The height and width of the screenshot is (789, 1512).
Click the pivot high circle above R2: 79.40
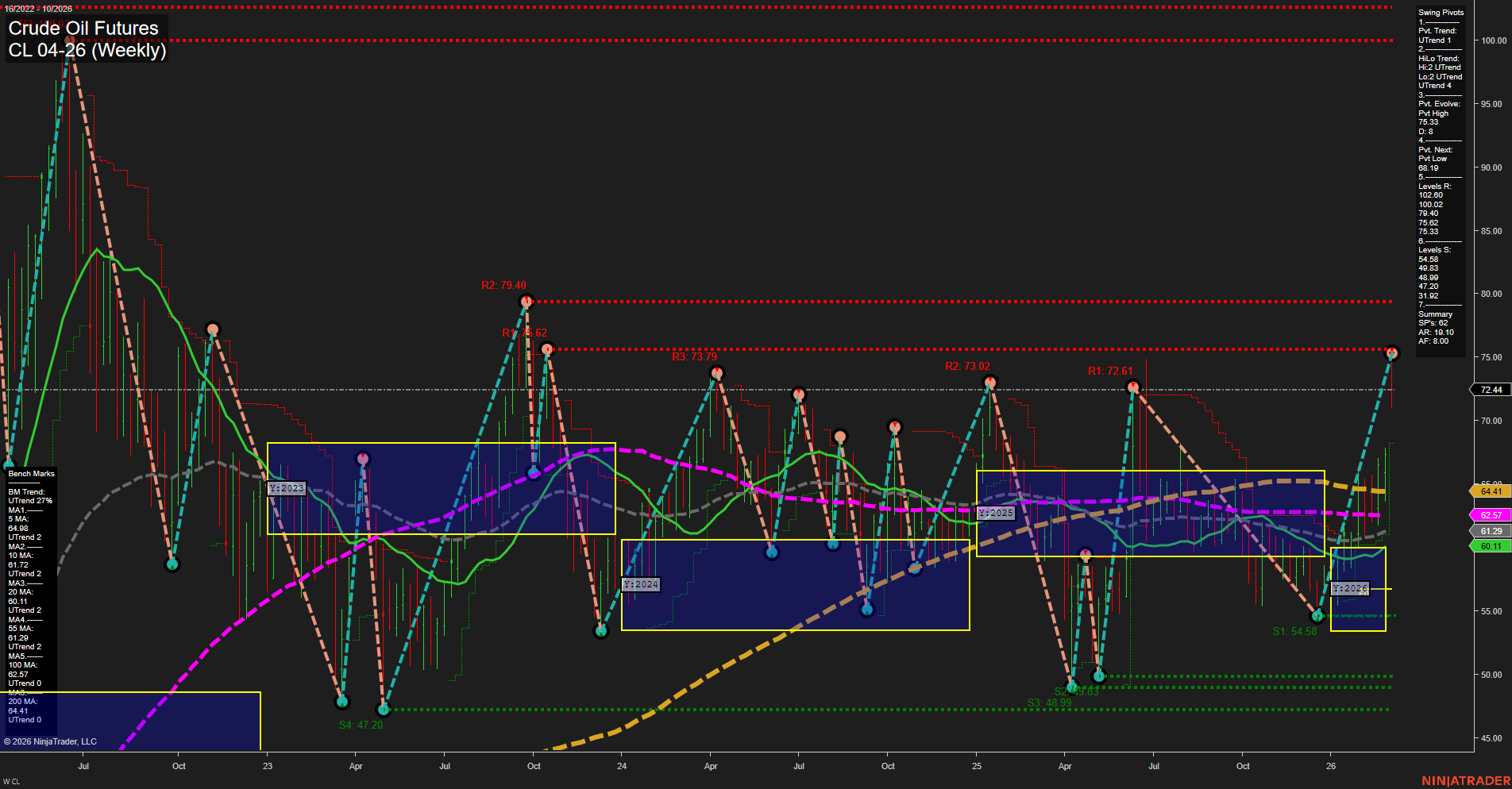(x=526, y=301)
